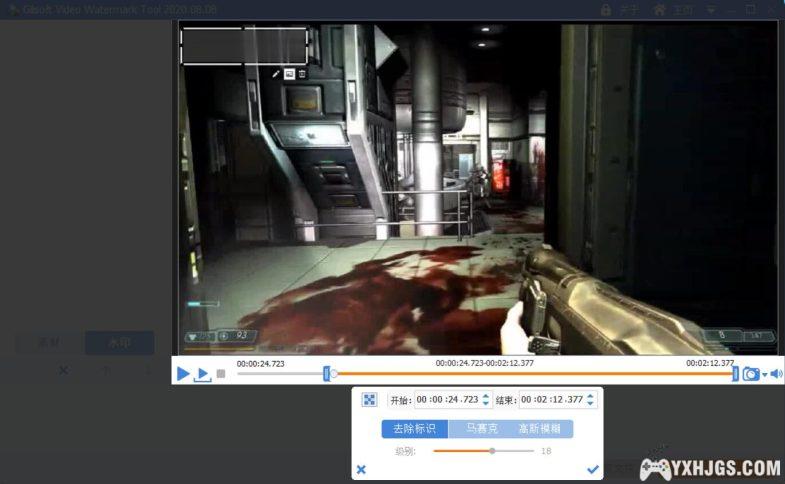Mute the volume speaker icon
This screenshot has width=785, height=484.
776,374
